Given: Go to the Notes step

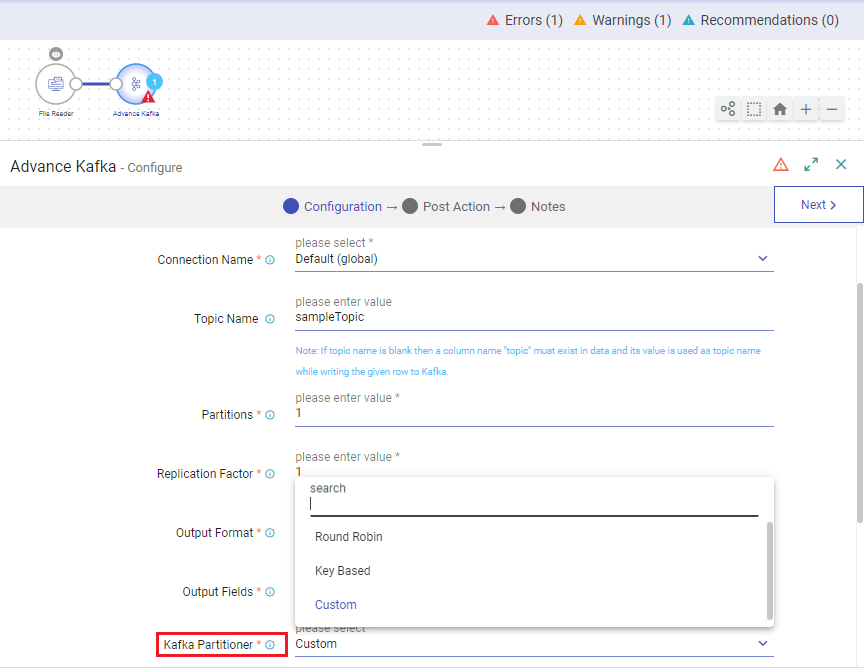Looking at the screenshot, I should pos(538,206).
